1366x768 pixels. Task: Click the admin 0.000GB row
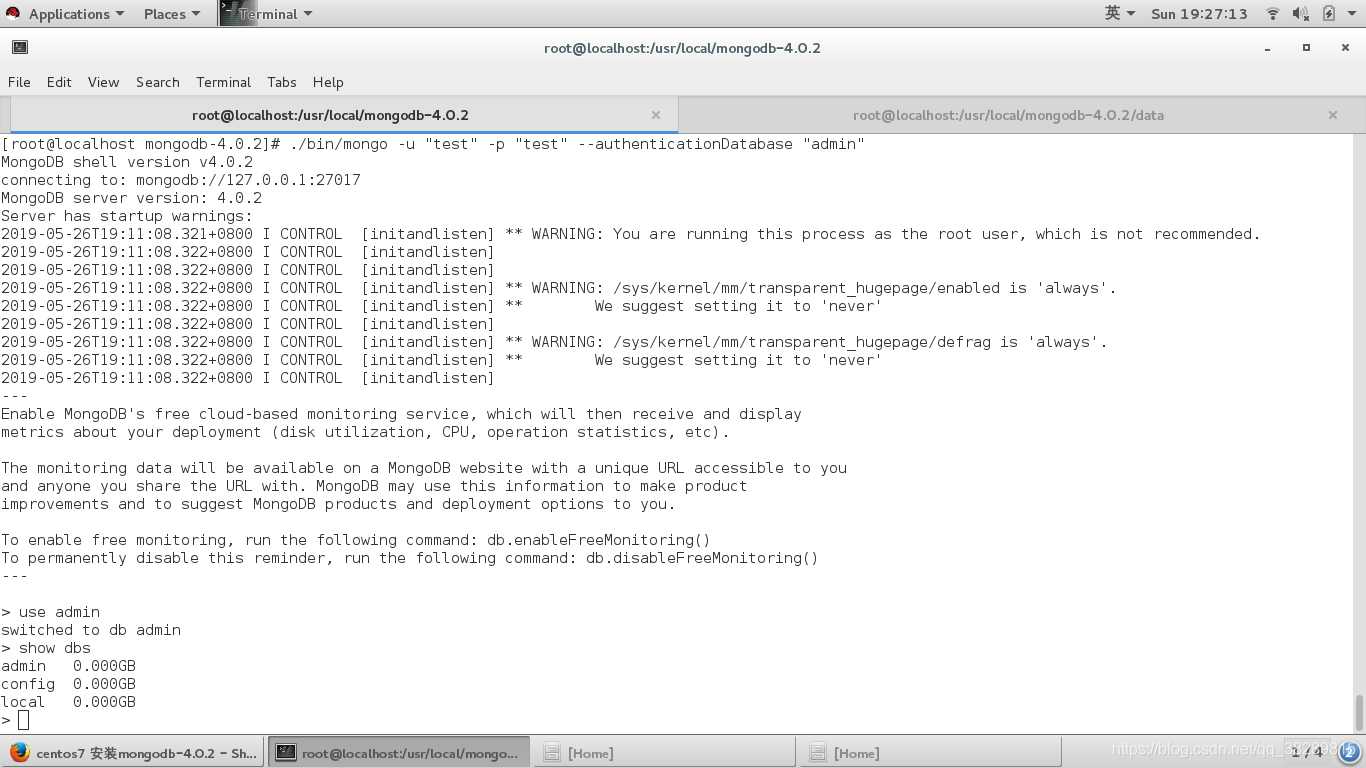click(68, 666)
